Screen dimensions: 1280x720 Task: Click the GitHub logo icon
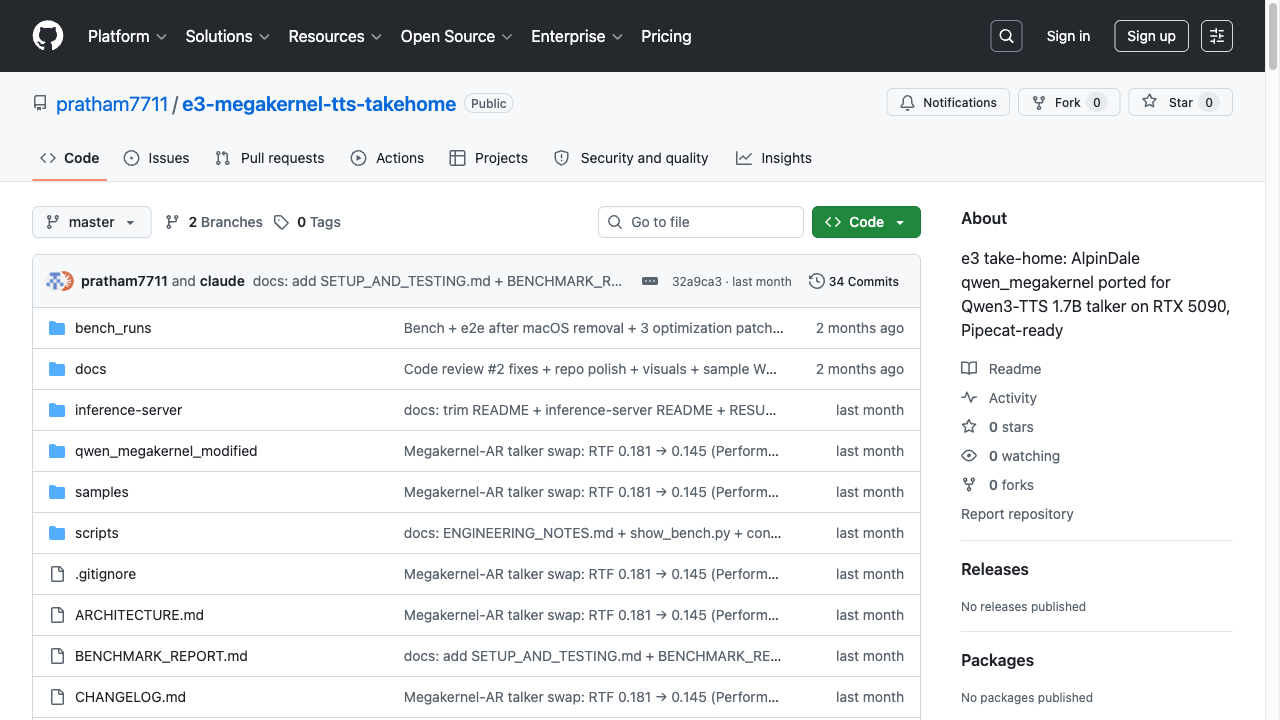coord(48,36)
